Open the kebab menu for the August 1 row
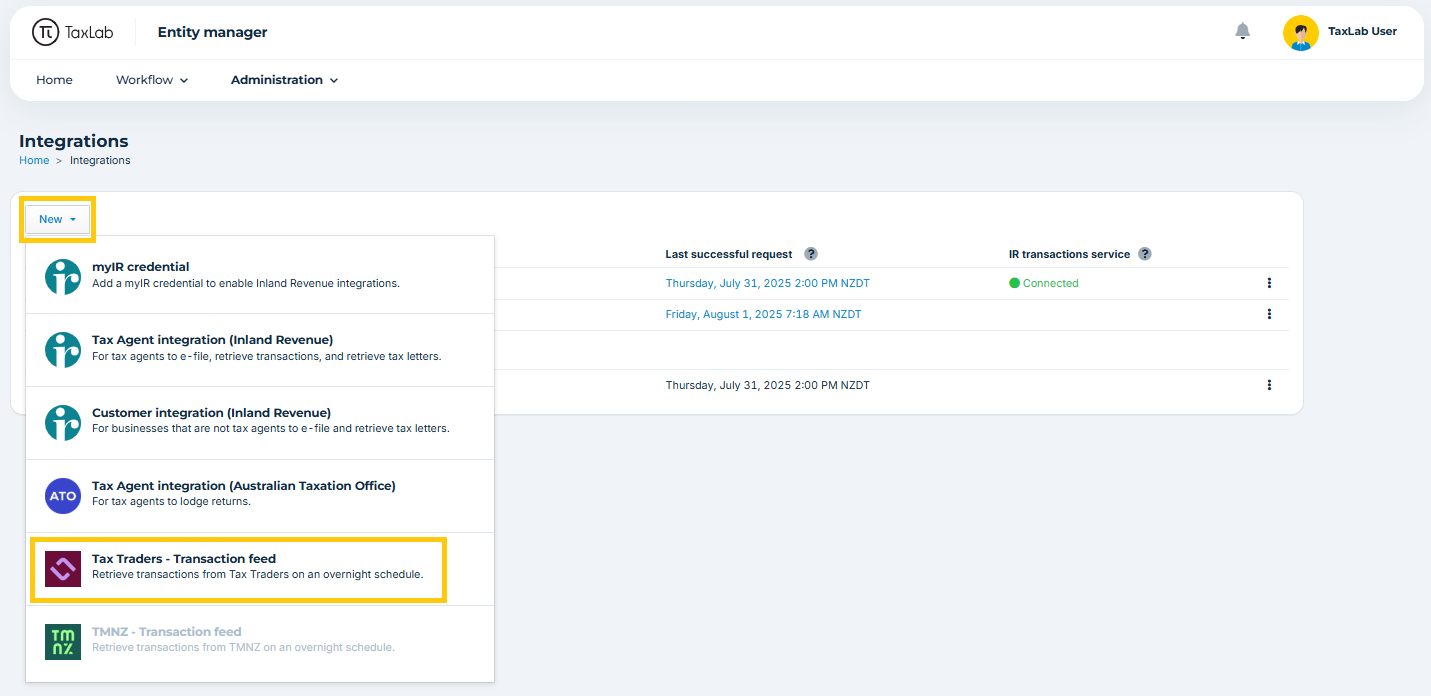1431x696 pixels. 1269,314
